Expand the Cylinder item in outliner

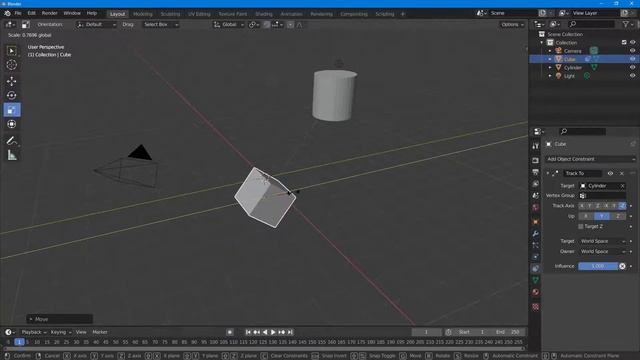[x=550, y=67]
